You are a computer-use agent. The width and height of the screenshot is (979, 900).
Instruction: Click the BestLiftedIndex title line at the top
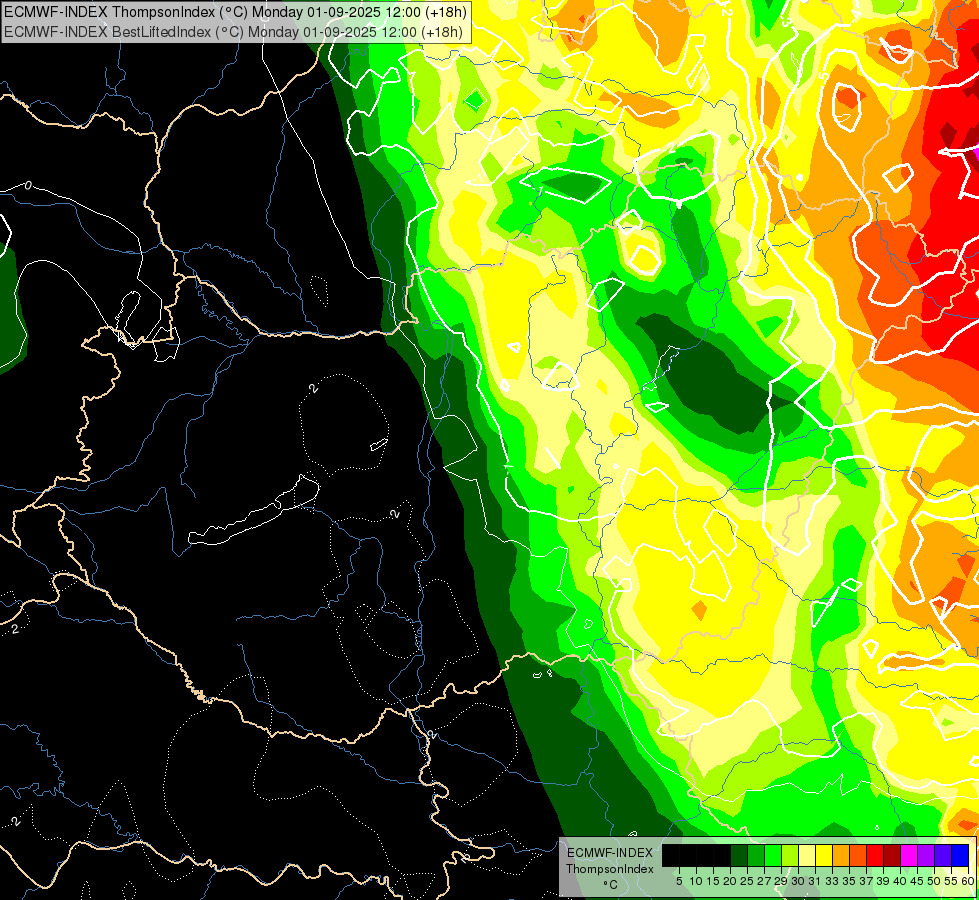click(x=234, y=32)
